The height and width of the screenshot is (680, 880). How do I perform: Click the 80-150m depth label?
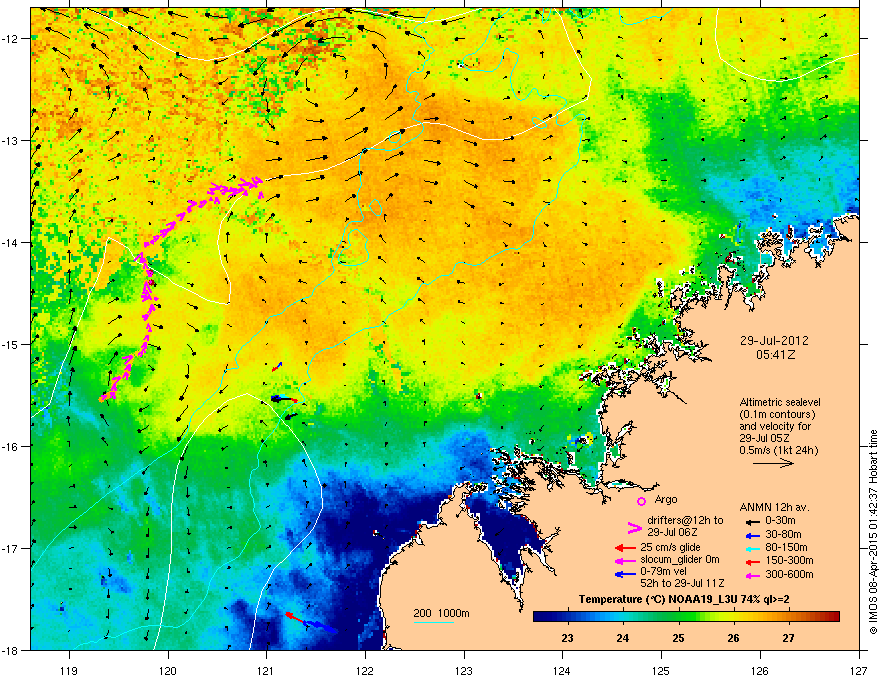pos(786,547)
